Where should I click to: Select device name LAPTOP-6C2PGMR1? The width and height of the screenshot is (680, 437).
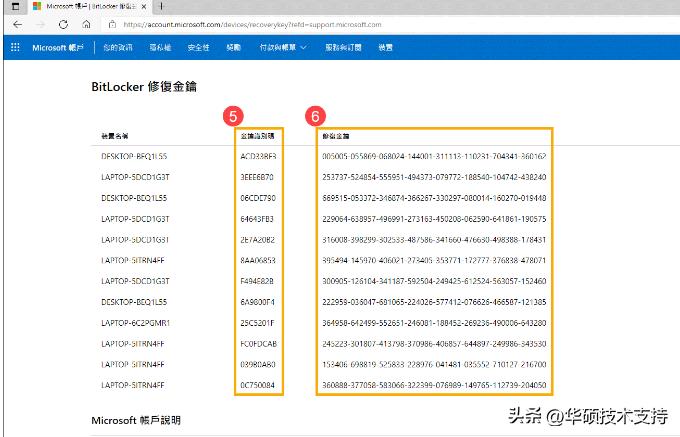(135, 323)
